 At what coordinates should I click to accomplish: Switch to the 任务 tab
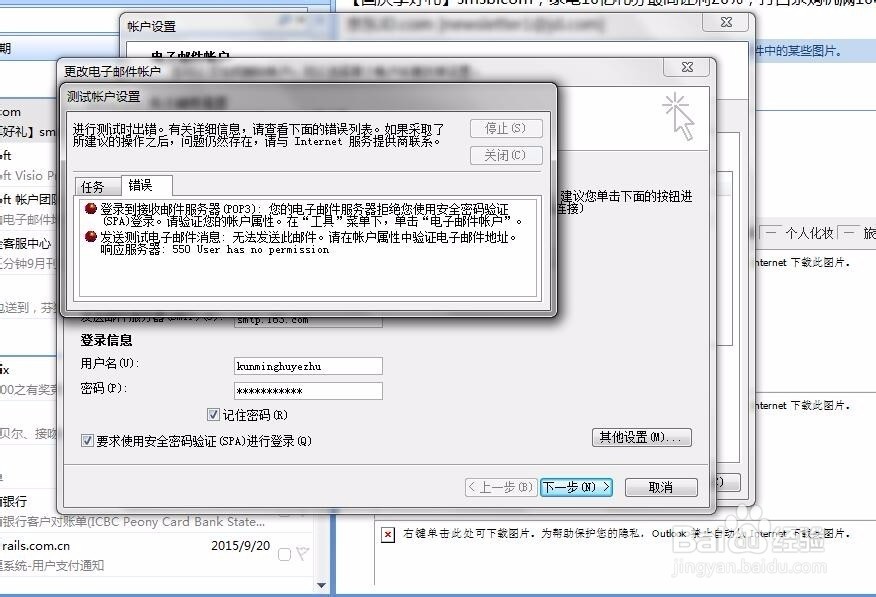94,186
